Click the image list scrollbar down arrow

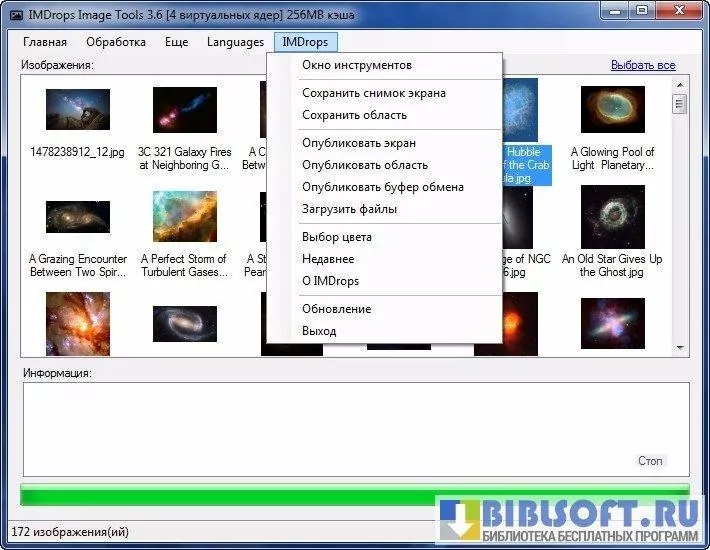tap(680, 347)
